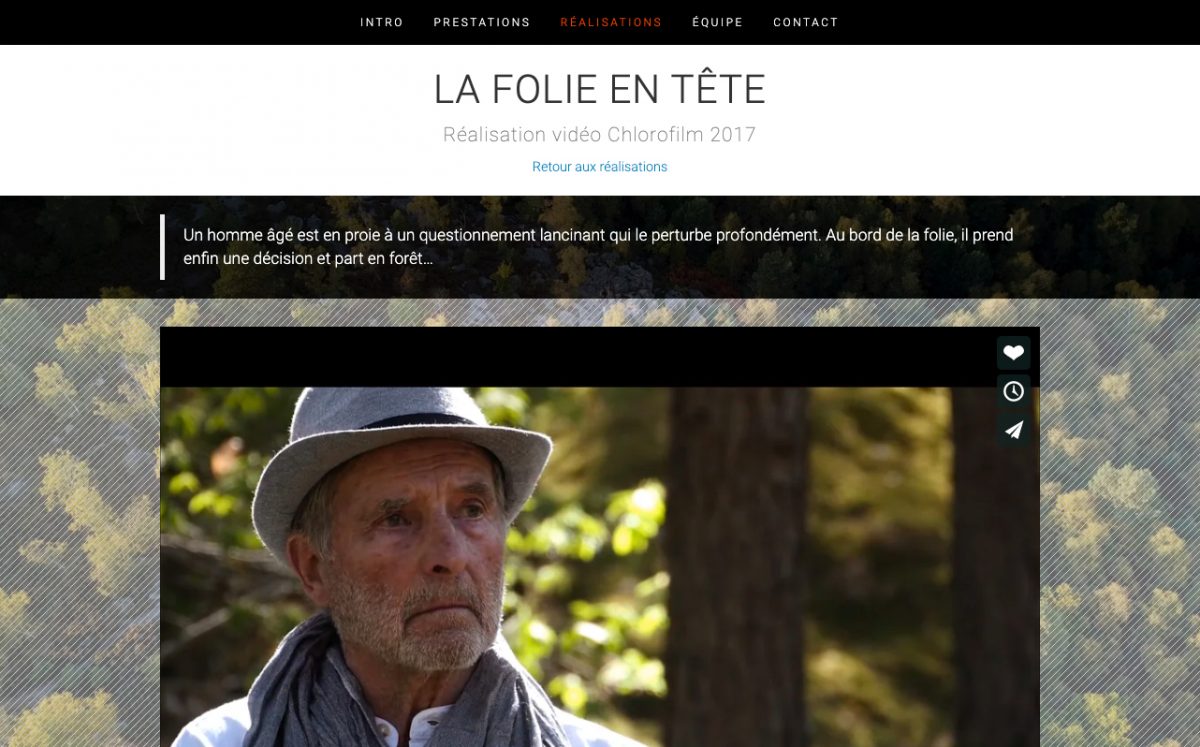Add video to Watch Later clock icon
Viewport: 1200px width, 747px height.
pos(1013,391)
